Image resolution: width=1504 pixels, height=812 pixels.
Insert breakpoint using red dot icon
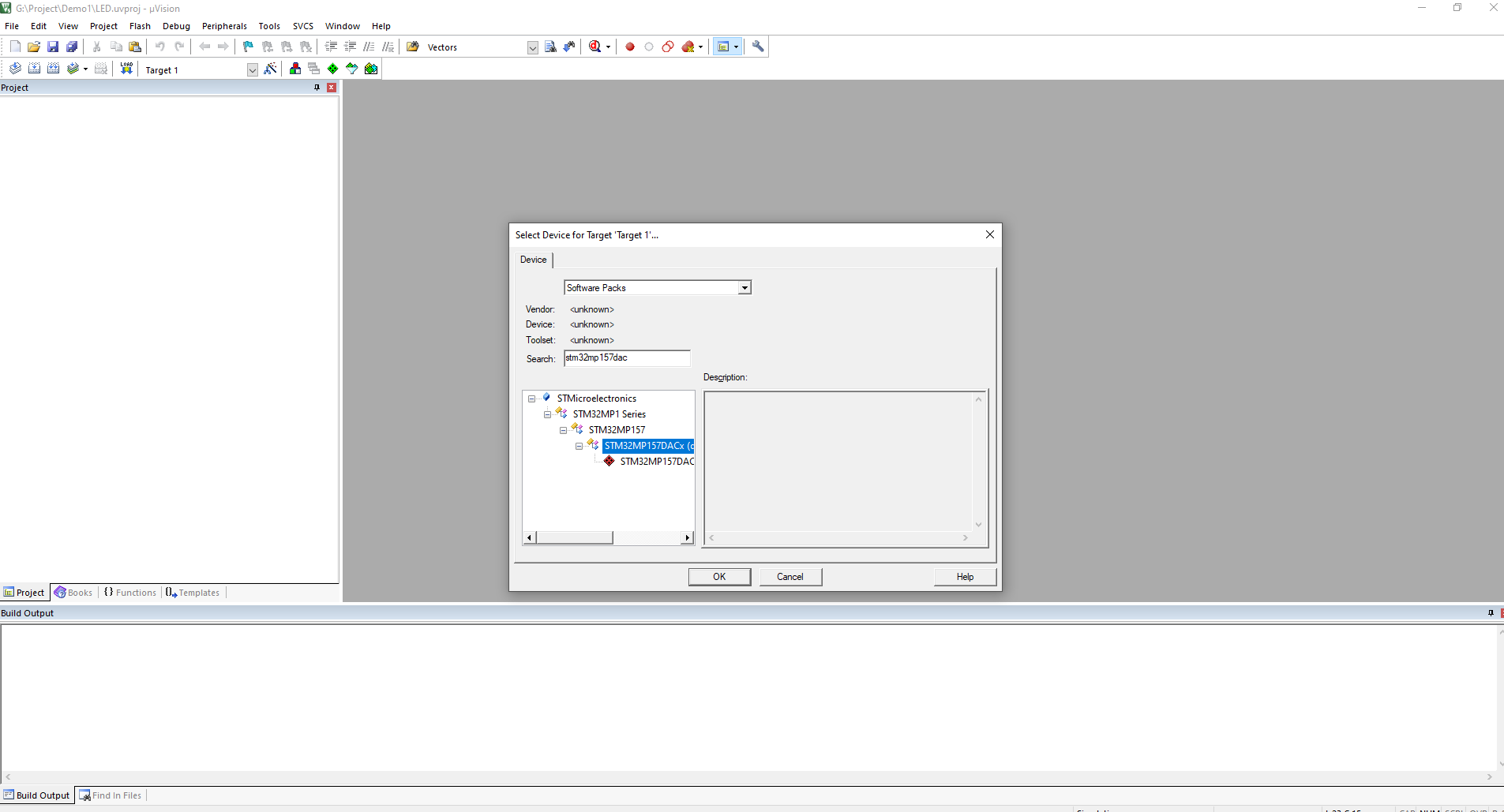tap(630, 47)
